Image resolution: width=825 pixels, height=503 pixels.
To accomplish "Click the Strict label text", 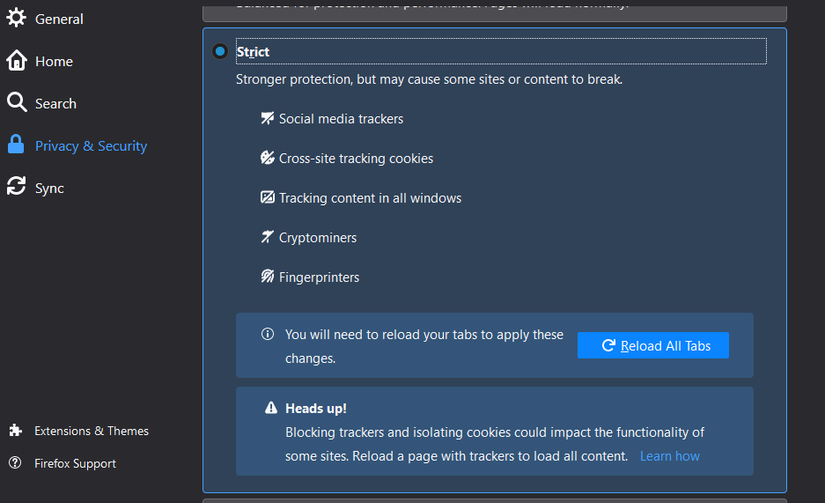I will [253, 52].
